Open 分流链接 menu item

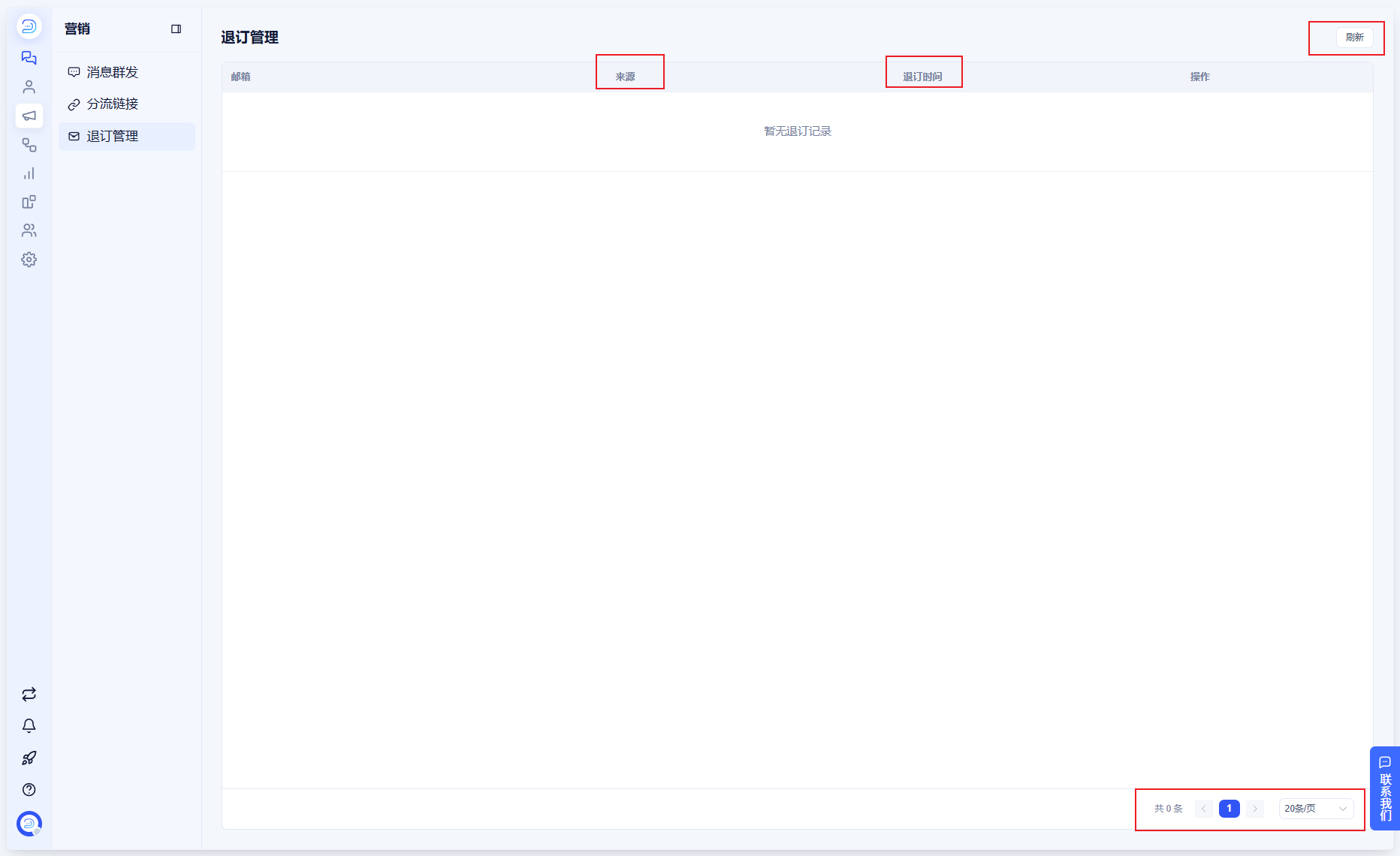[x=126, y=104]
